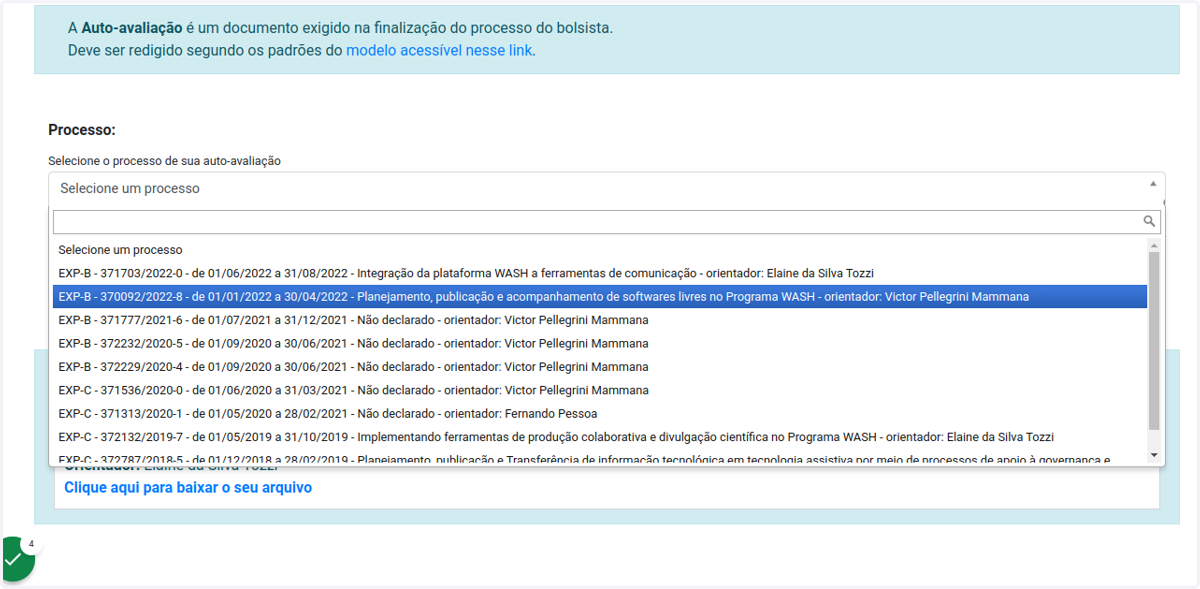Image resolution: width=1200 pixels, height=589 pixels.
Task: Select process EXP-C 372787/2018-5
Action: 599,458
